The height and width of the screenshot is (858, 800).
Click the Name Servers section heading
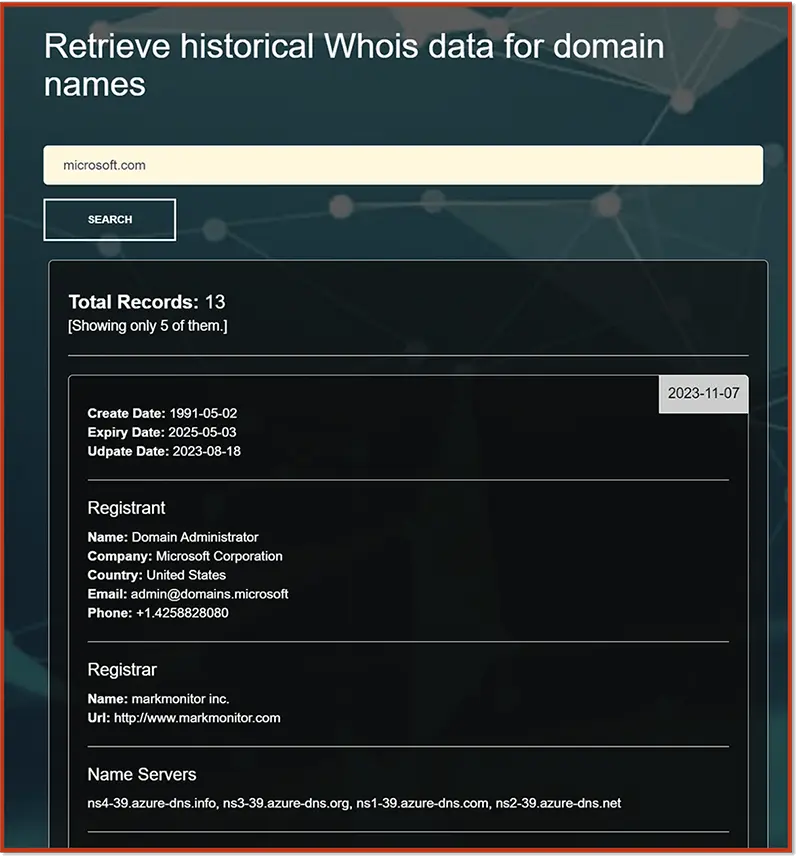pos(142,775)
